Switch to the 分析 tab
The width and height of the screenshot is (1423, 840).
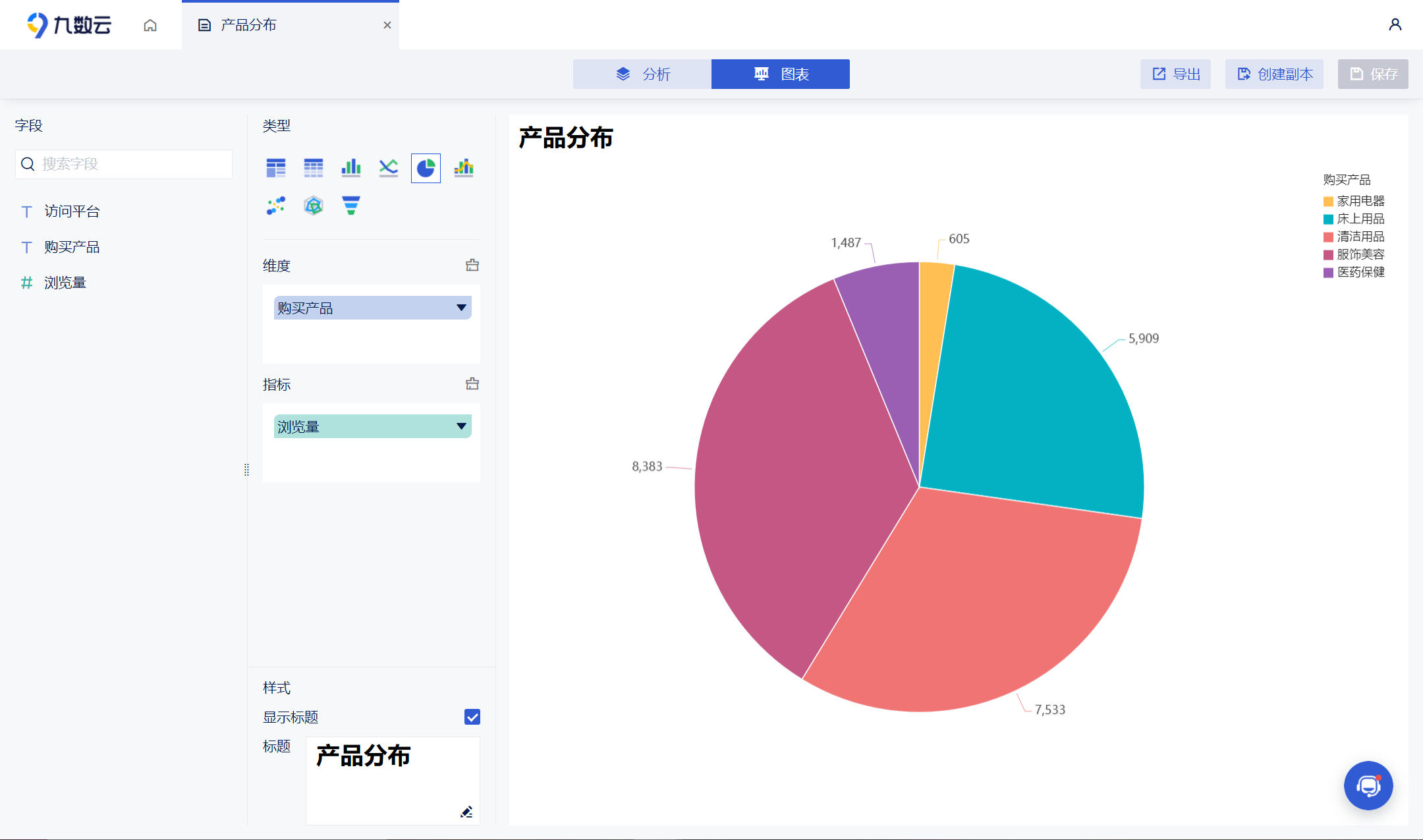pyautogui.click(x=642, y=74)
